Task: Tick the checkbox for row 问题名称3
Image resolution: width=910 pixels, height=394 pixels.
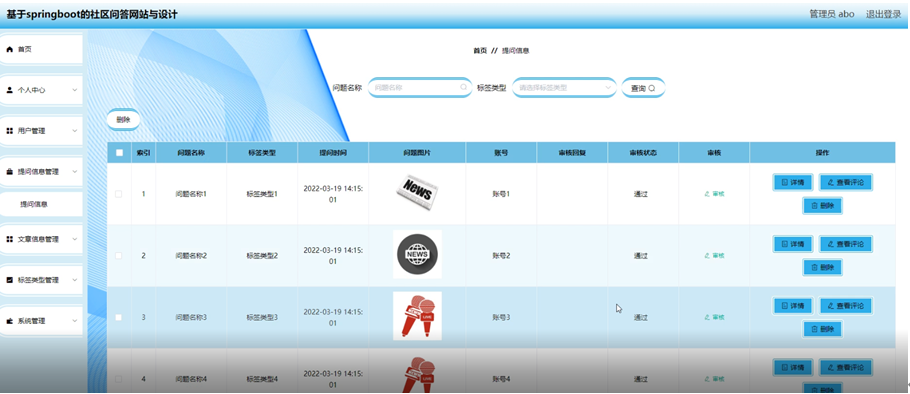Action: point(119,317)
